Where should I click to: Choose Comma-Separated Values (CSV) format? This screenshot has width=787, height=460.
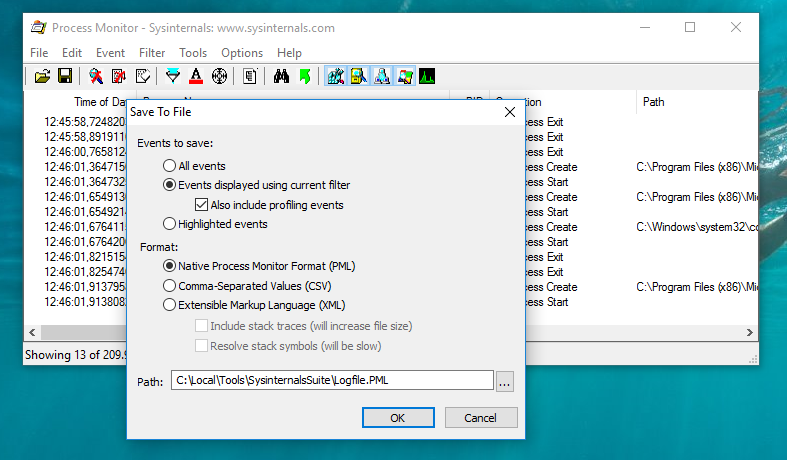pyautogui.click(x=170, y=286)
